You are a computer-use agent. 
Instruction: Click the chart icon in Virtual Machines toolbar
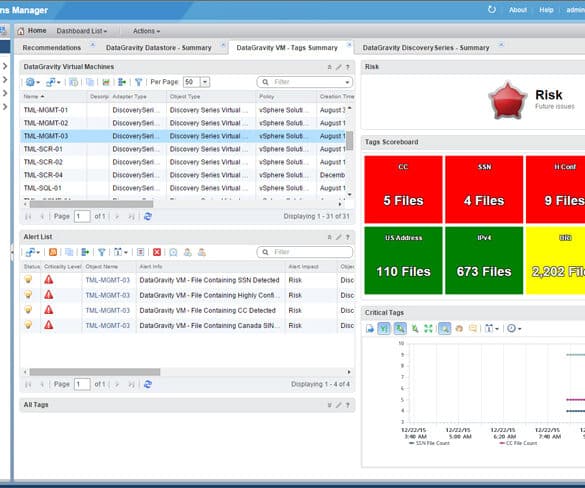click(x=106, y=82)
